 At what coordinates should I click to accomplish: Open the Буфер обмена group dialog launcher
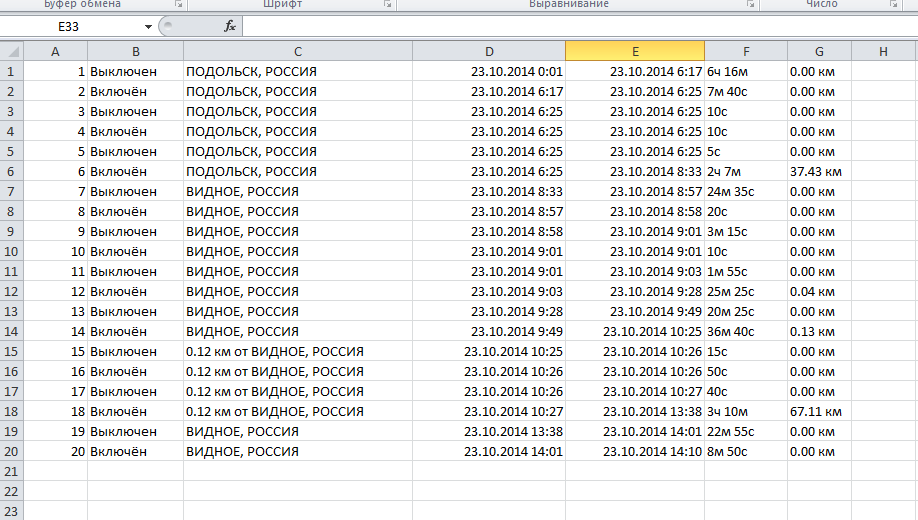point(179,4)
